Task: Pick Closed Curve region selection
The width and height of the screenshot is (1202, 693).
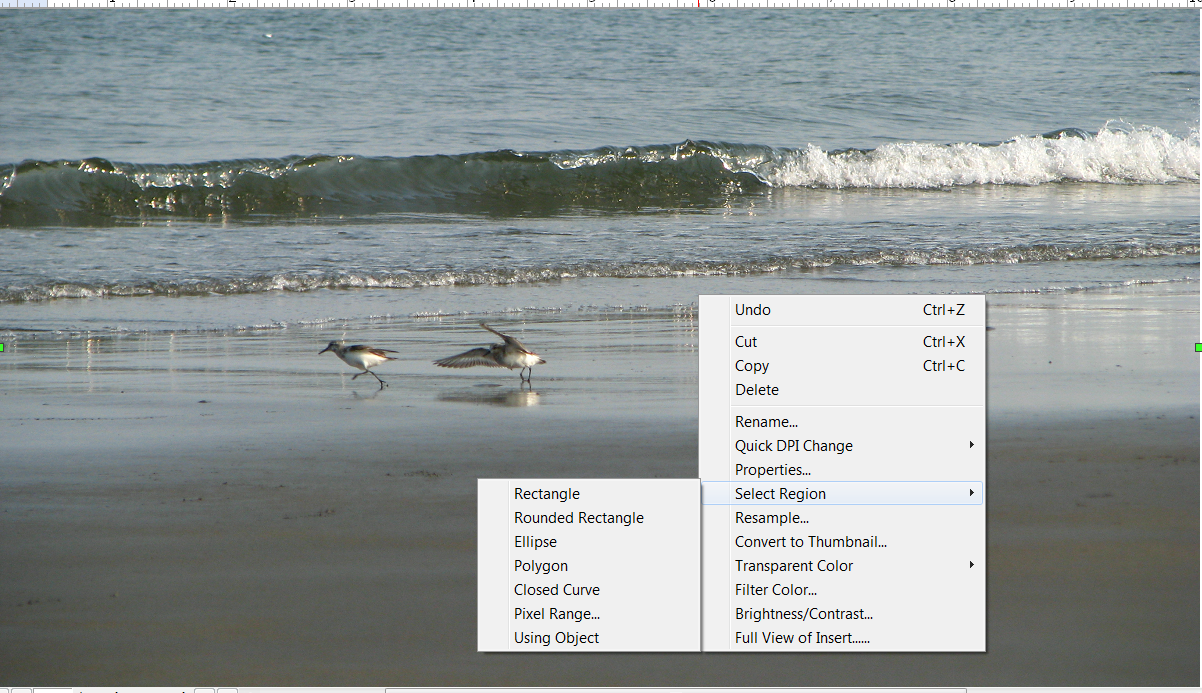Action: pos(589,590)
